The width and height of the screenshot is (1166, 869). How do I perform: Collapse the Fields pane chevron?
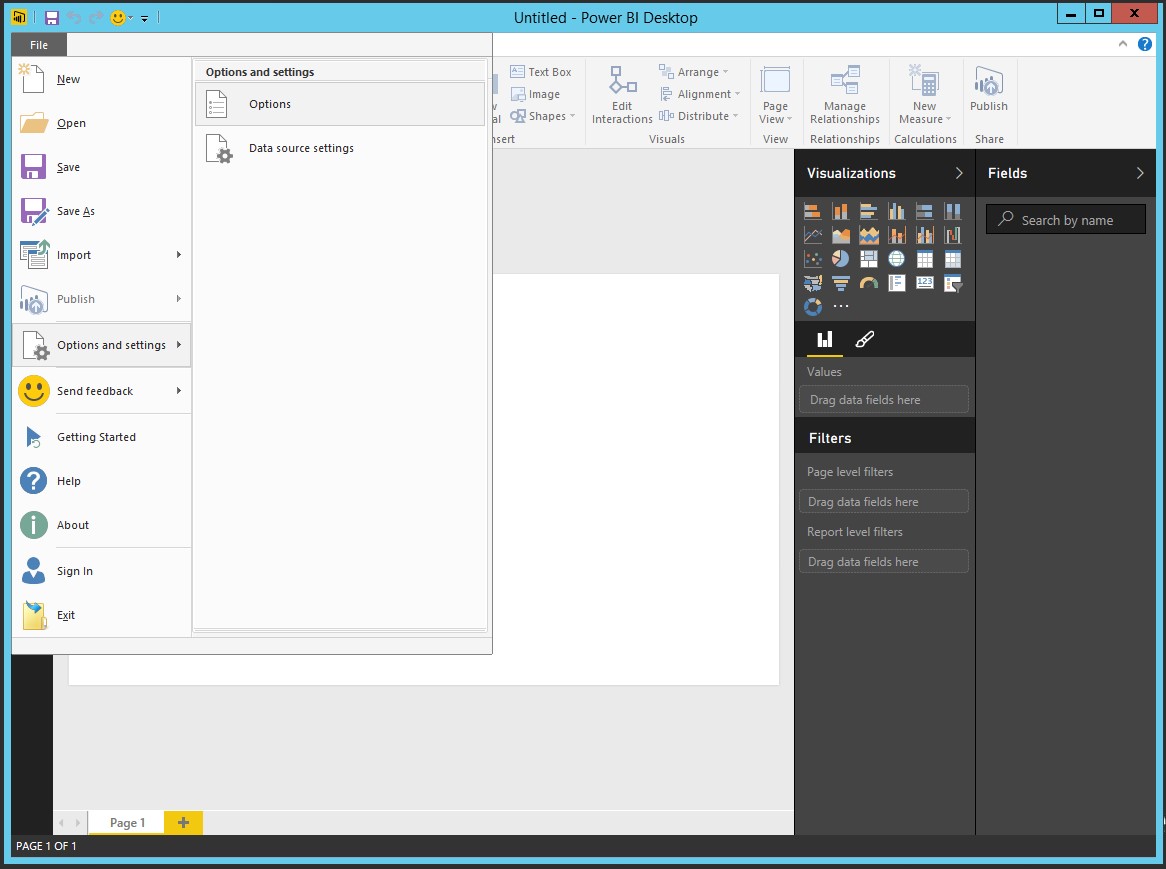[1139, 173]
